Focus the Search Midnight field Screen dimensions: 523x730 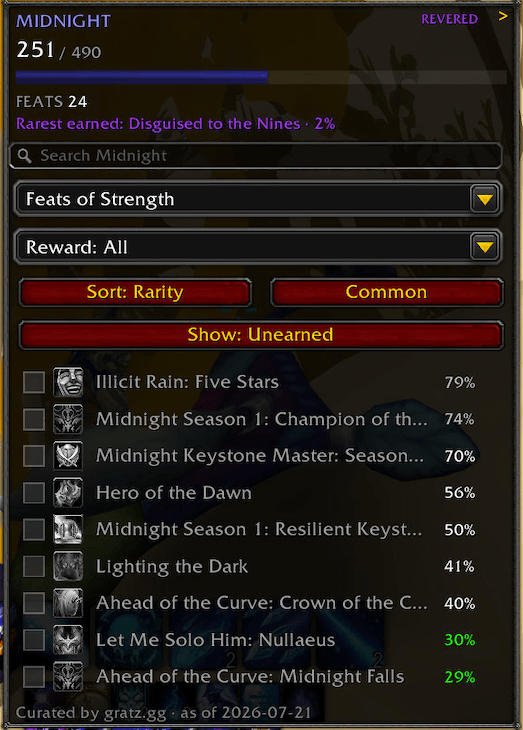(256, 156)
